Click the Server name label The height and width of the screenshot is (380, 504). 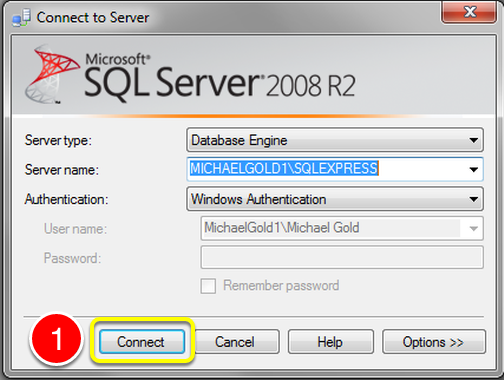(x=62, y=170)
